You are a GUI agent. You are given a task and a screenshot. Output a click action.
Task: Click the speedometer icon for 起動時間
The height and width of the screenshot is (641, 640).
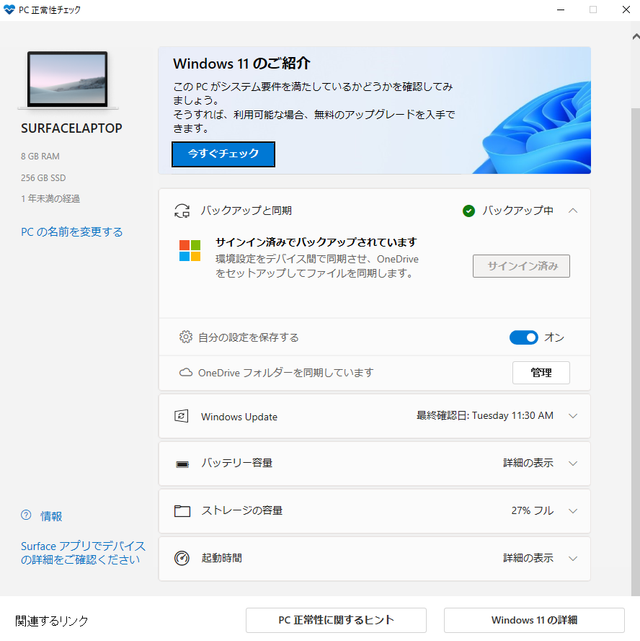(x=181, y=558)
